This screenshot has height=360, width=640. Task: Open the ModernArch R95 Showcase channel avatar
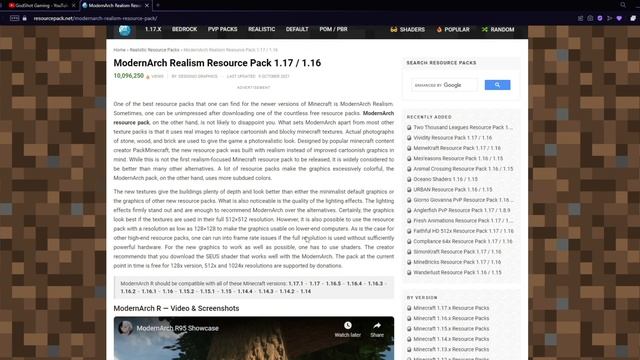coord(125,328)
